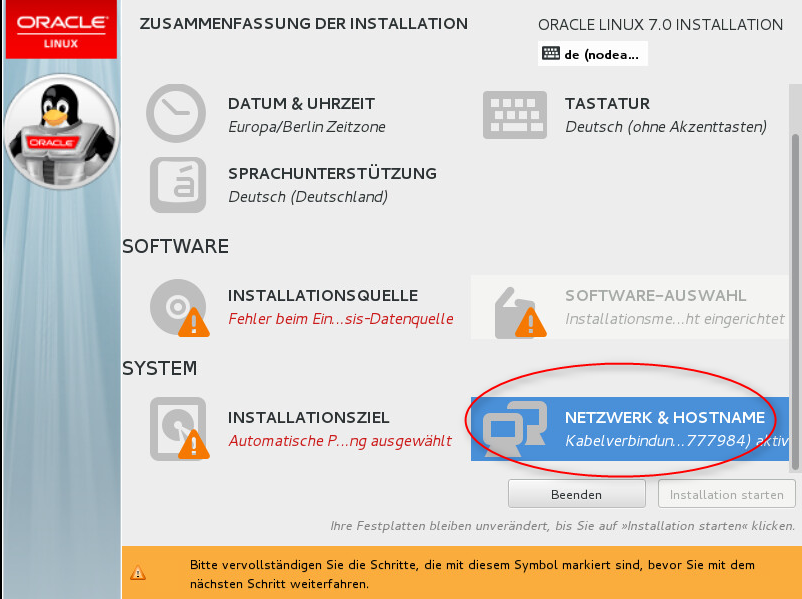Click the SOFTWARE-AUSWAHL heading
This screenshot has width=802, height=599.
coord(655,296)
